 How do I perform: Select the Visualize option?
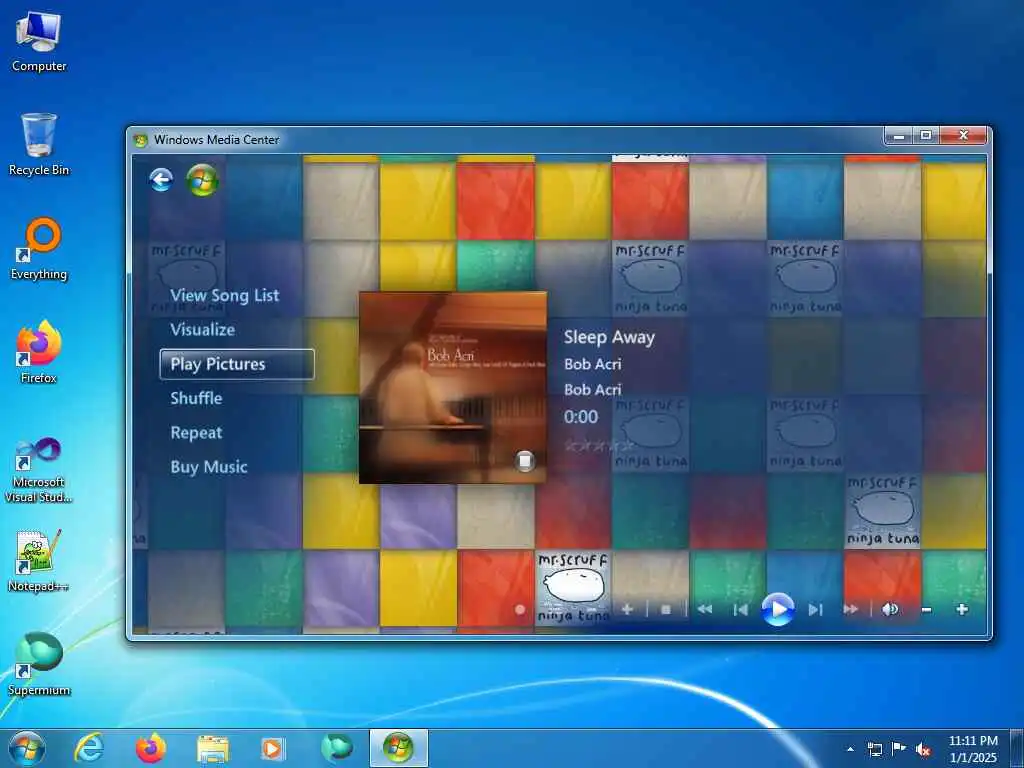pos(202,330)
